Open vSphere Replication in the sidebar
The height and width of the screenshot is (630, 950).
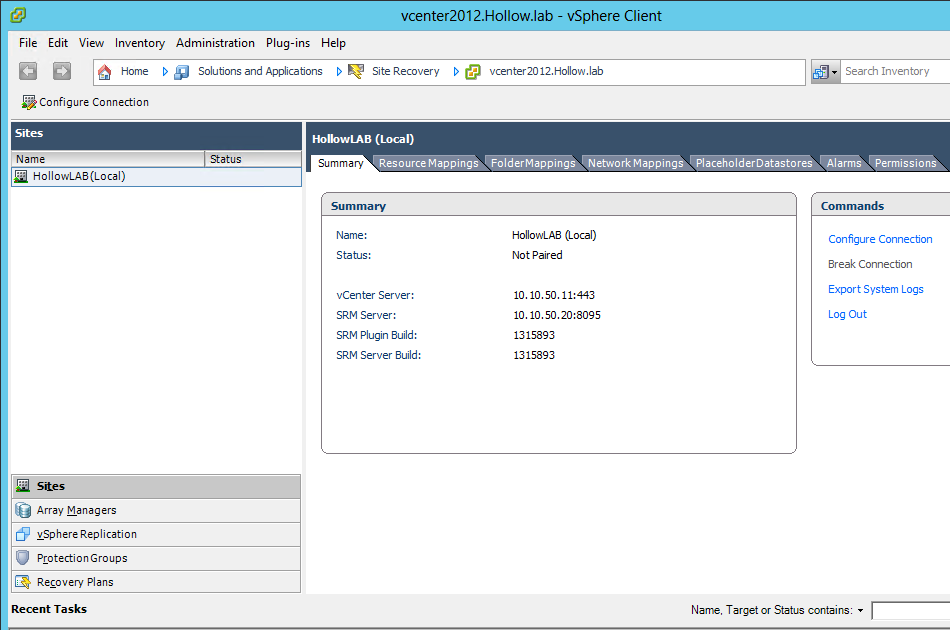click(86, 534)
